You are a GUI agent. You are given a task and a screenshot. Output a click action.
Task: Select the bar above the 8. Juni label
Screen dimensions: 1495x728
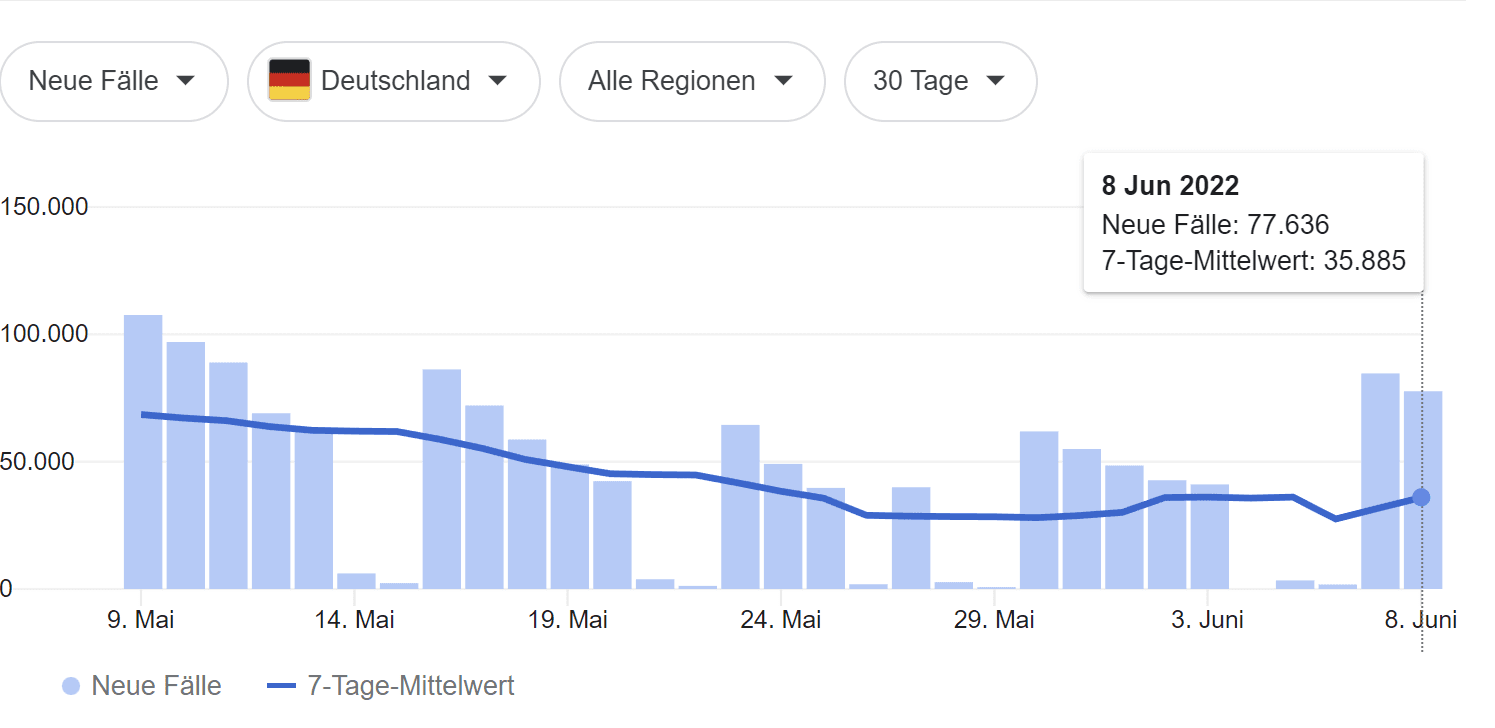[x=1423, y=490]
